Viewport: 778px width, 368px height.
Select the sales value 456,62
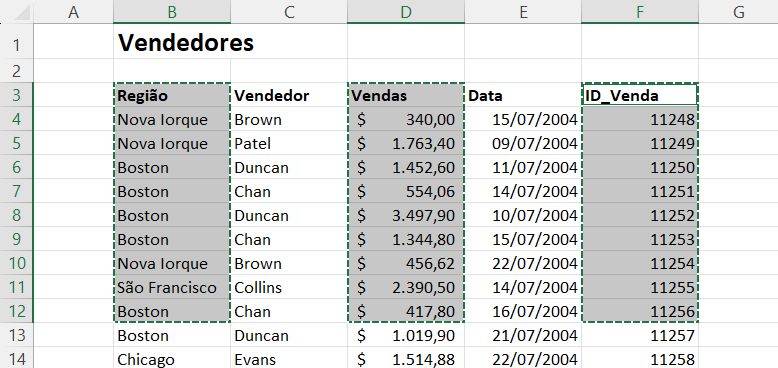pyautogui.click(x=406, y=263)
